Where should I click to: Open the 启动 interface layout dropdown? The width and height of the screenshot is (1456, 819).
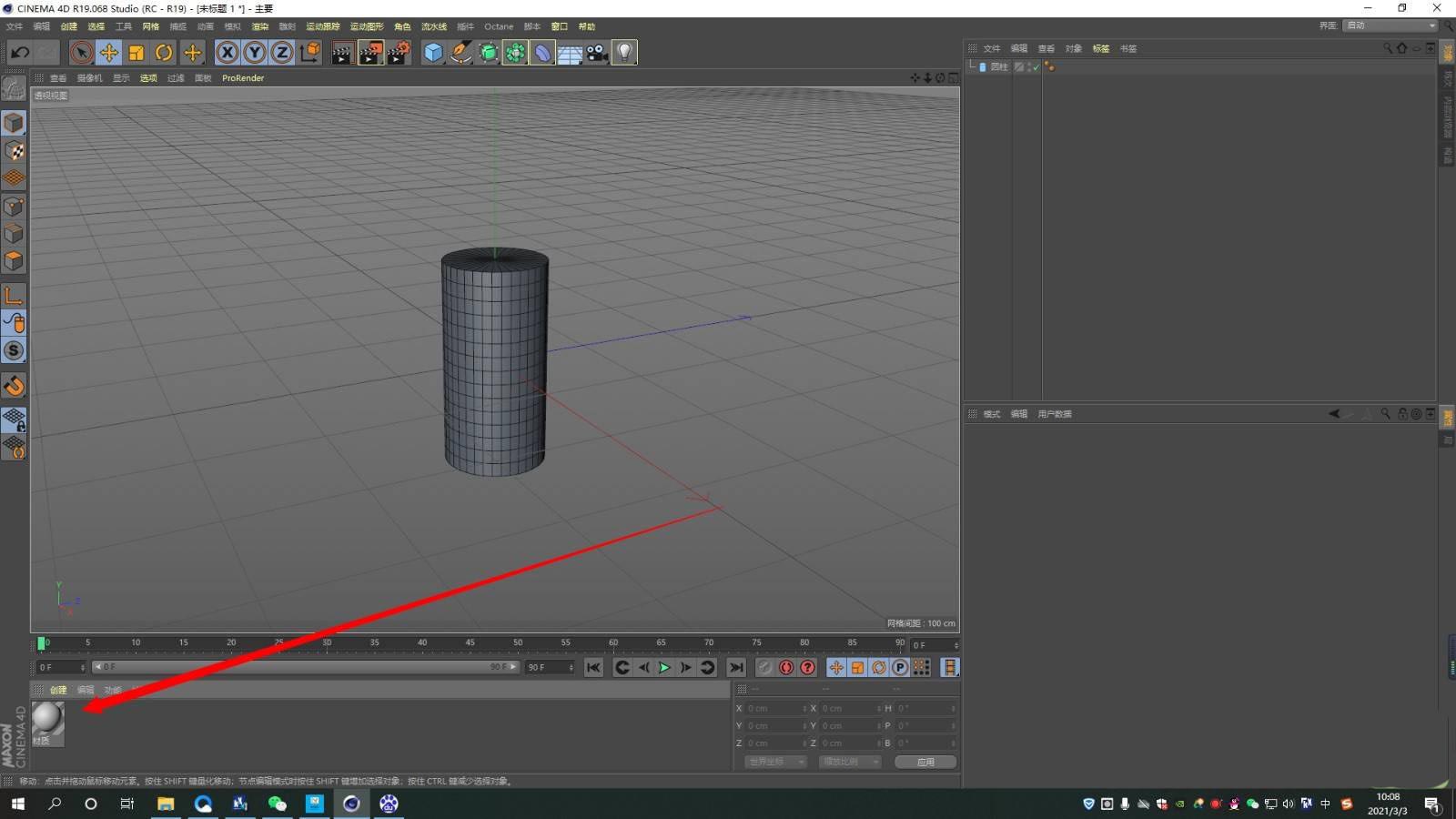[1390, 25]
